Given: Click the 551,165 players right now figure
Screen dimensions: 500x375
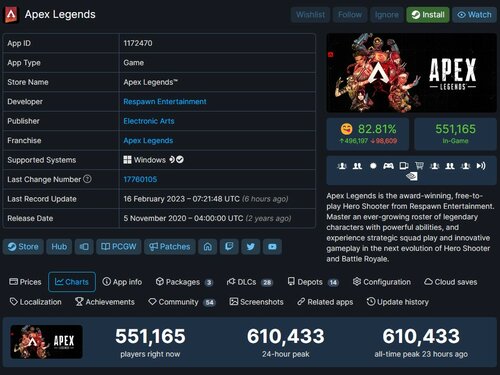Looking at the screenshot, I should [x=150, y=336].
